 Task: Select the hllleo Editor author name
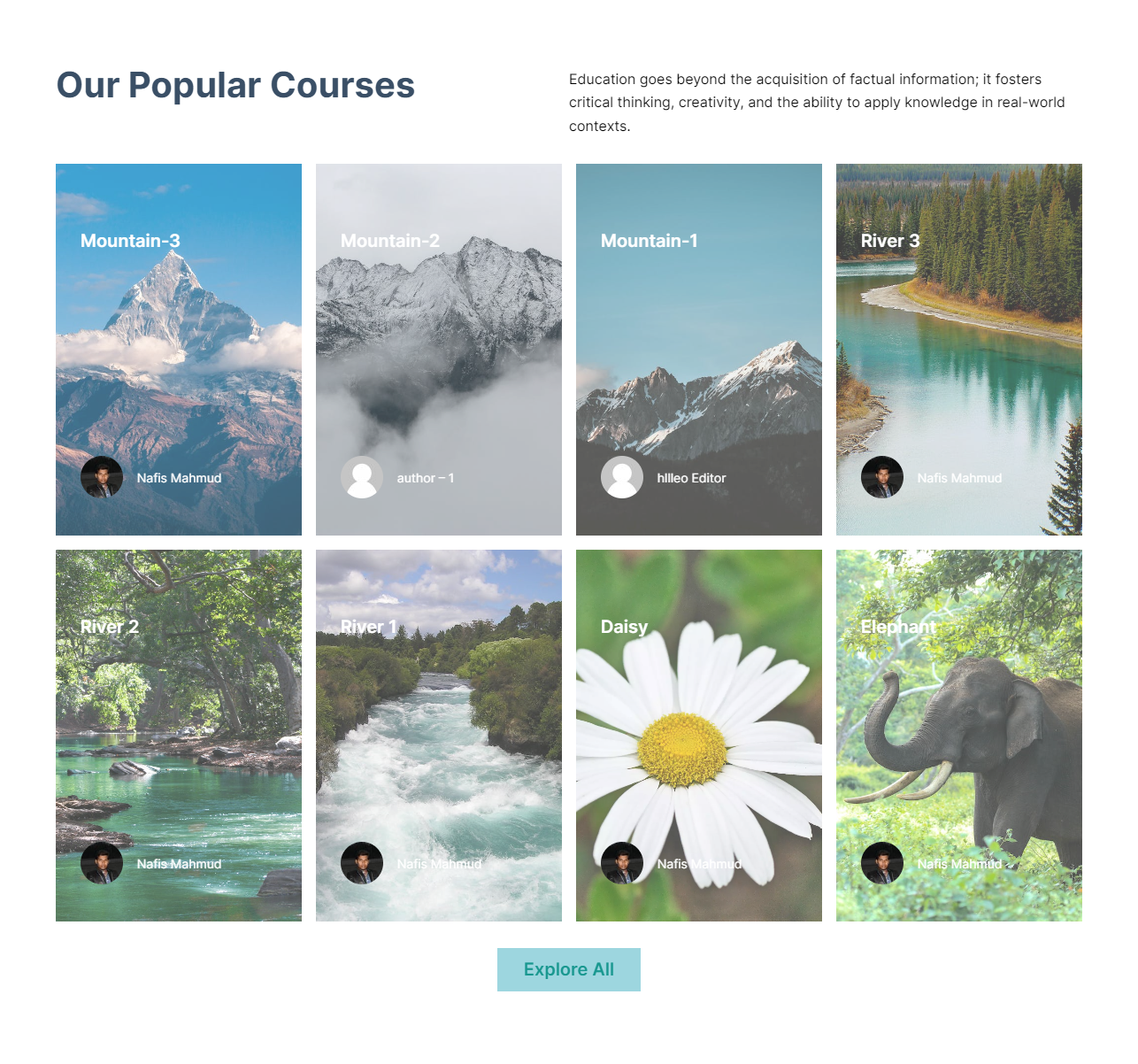coord(691,478)
